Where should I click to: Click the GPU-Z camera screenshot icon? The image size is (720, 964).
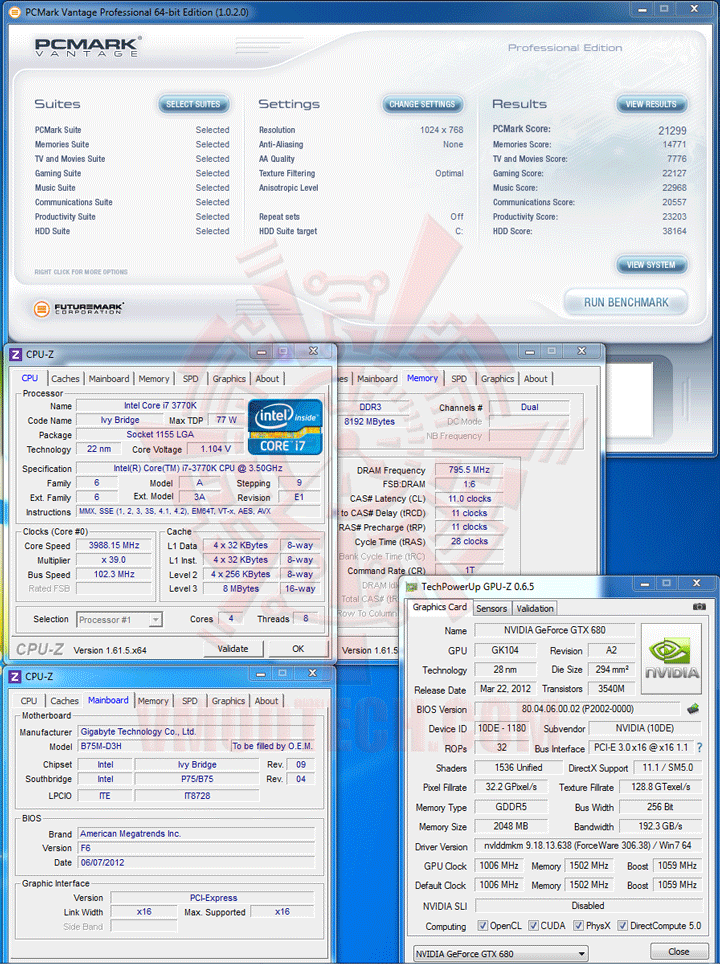[699, 607]
